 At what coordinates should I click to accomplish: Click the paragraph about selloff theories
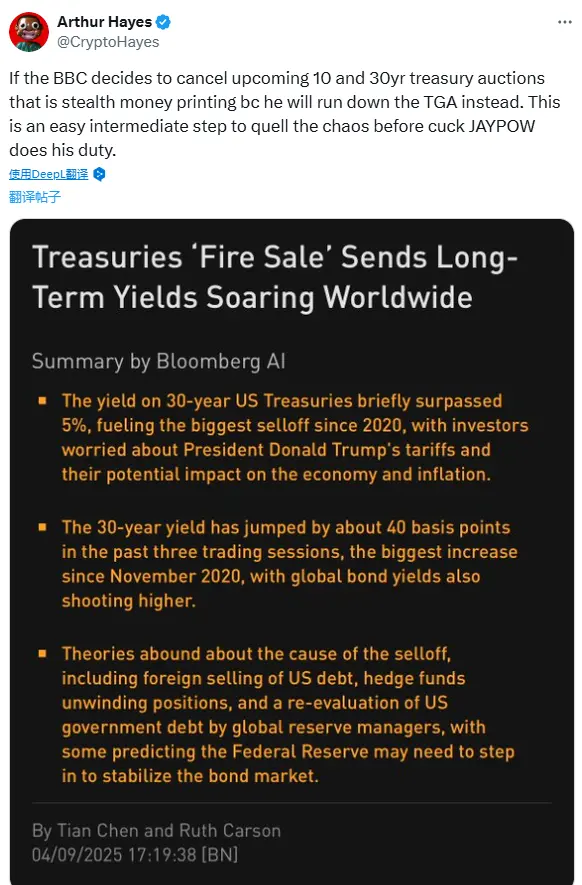pyautogui.click(x=288, y=715)
